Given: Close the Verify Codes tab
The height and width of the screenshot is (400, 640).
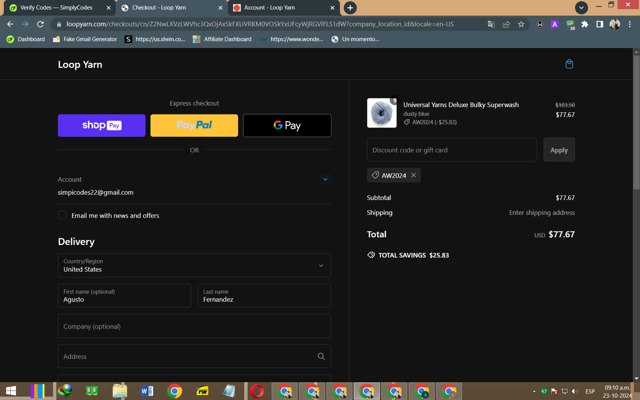Looking at the screenshot, I should pos(108,8).
